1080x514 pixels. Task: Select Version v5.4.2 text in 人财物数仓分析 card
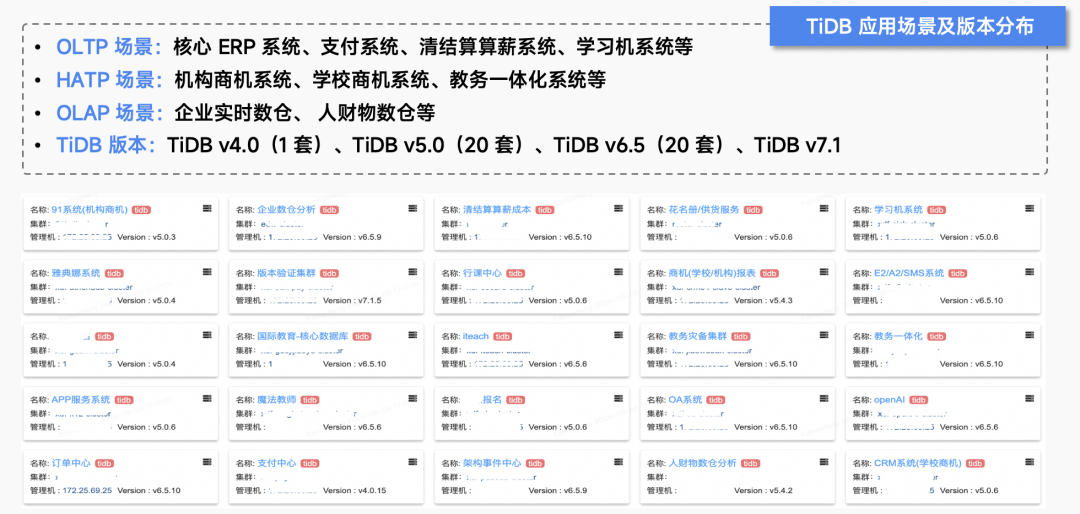coord(763,491)
